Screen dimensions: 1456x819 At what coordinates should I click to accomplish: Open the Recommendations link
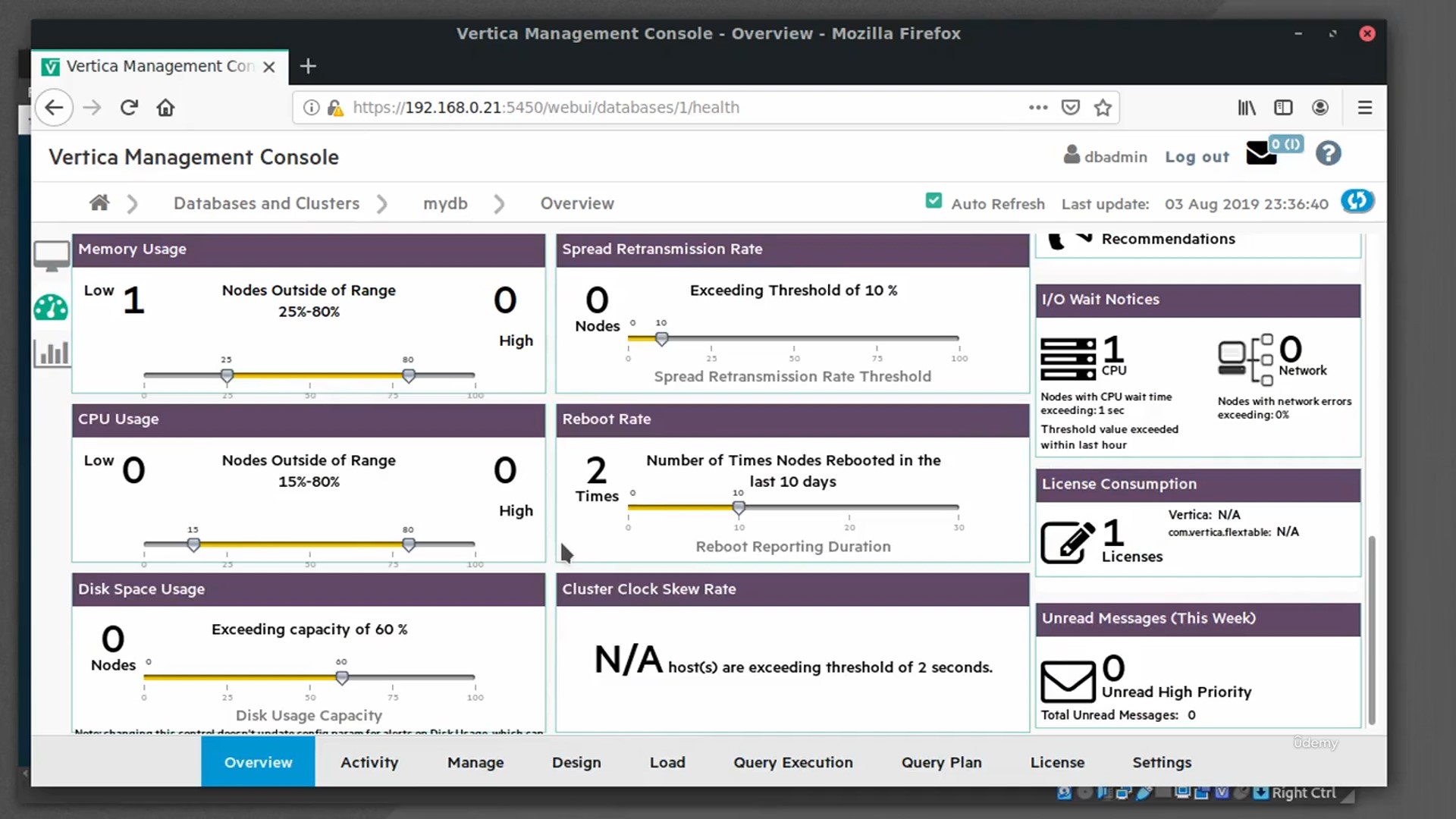pos(1168,239)
